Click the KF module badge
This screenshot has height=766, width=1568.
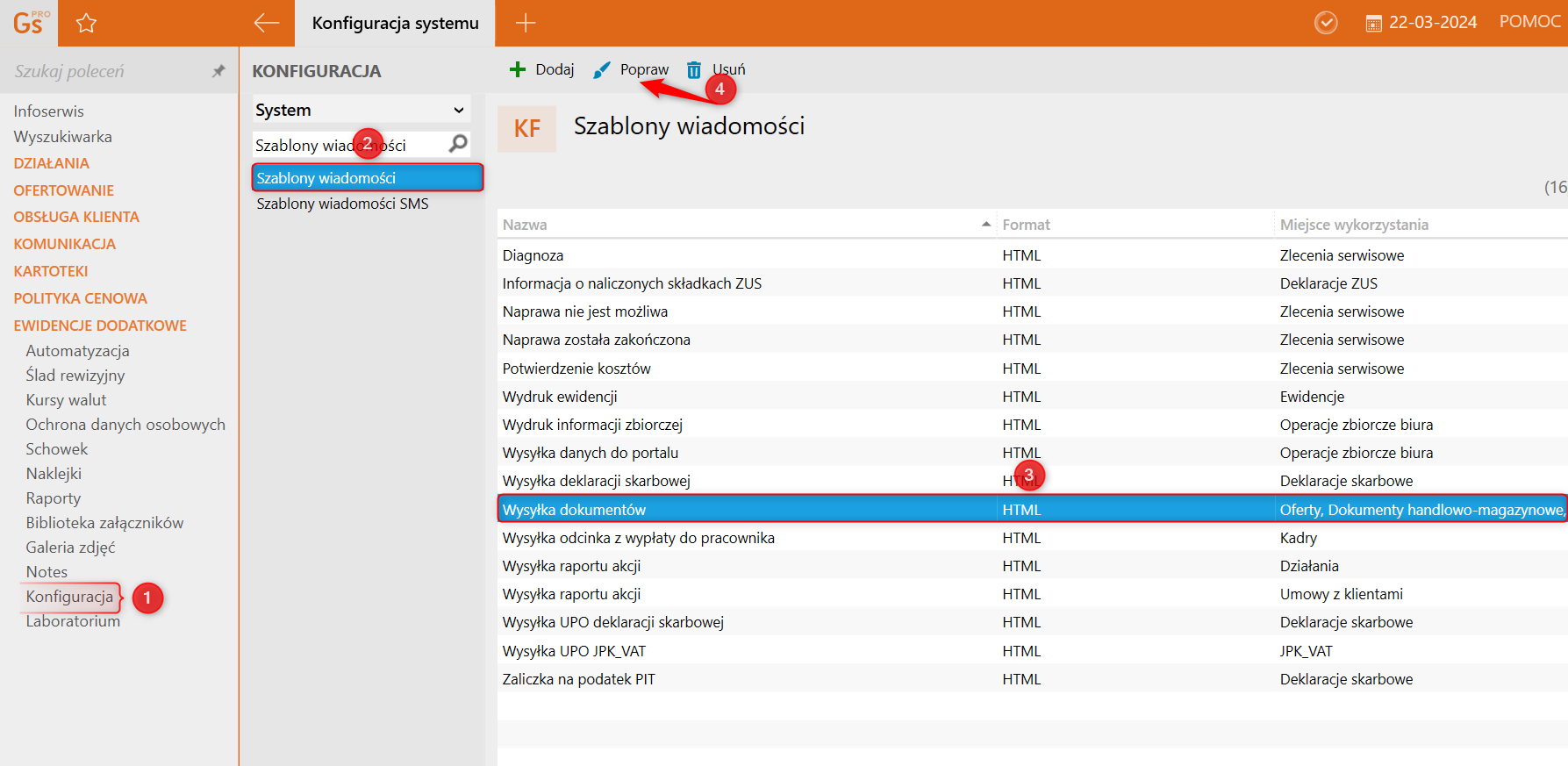[527, 129]
